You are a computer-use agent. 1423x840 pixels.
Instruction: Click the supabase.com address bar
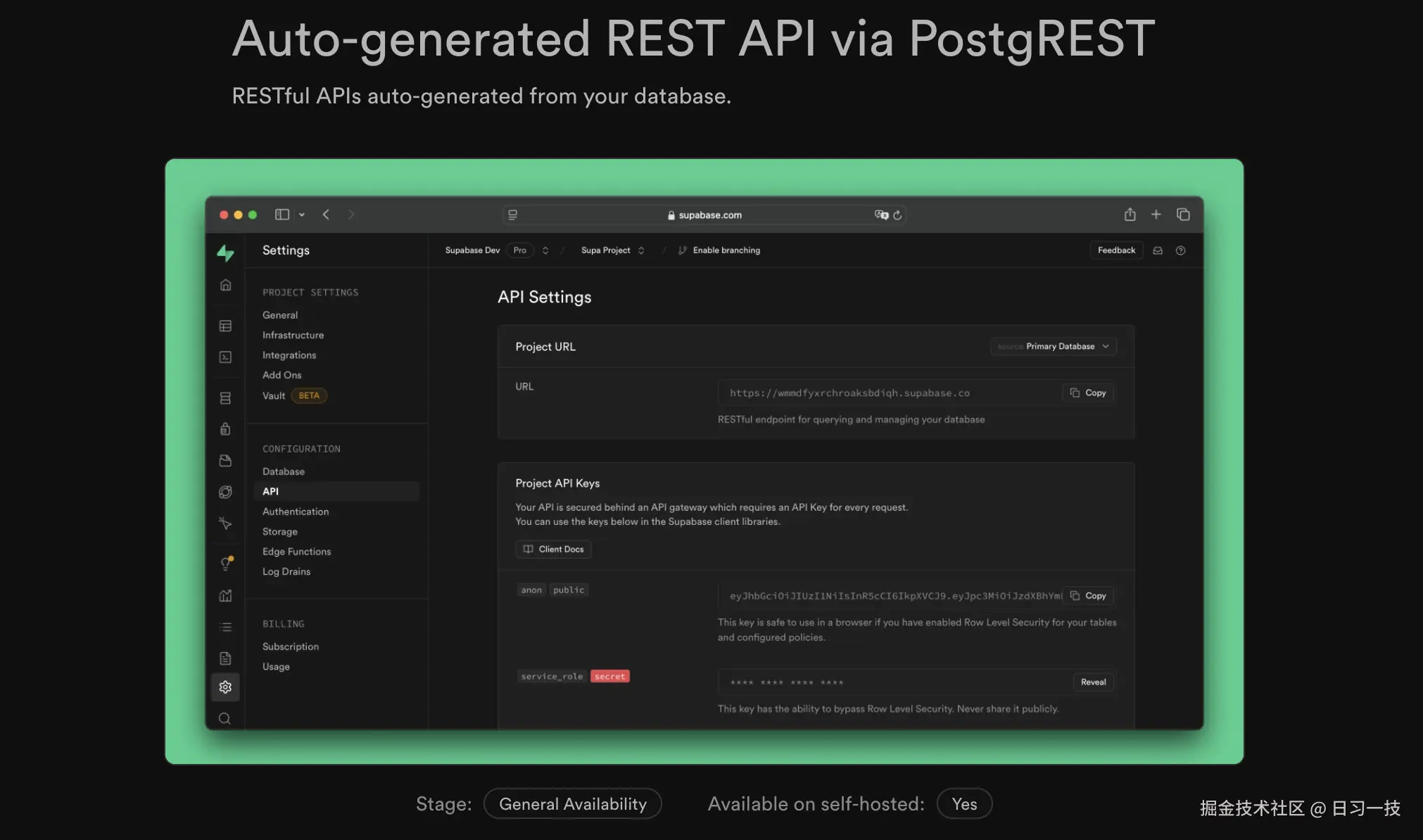coord(704,215)
